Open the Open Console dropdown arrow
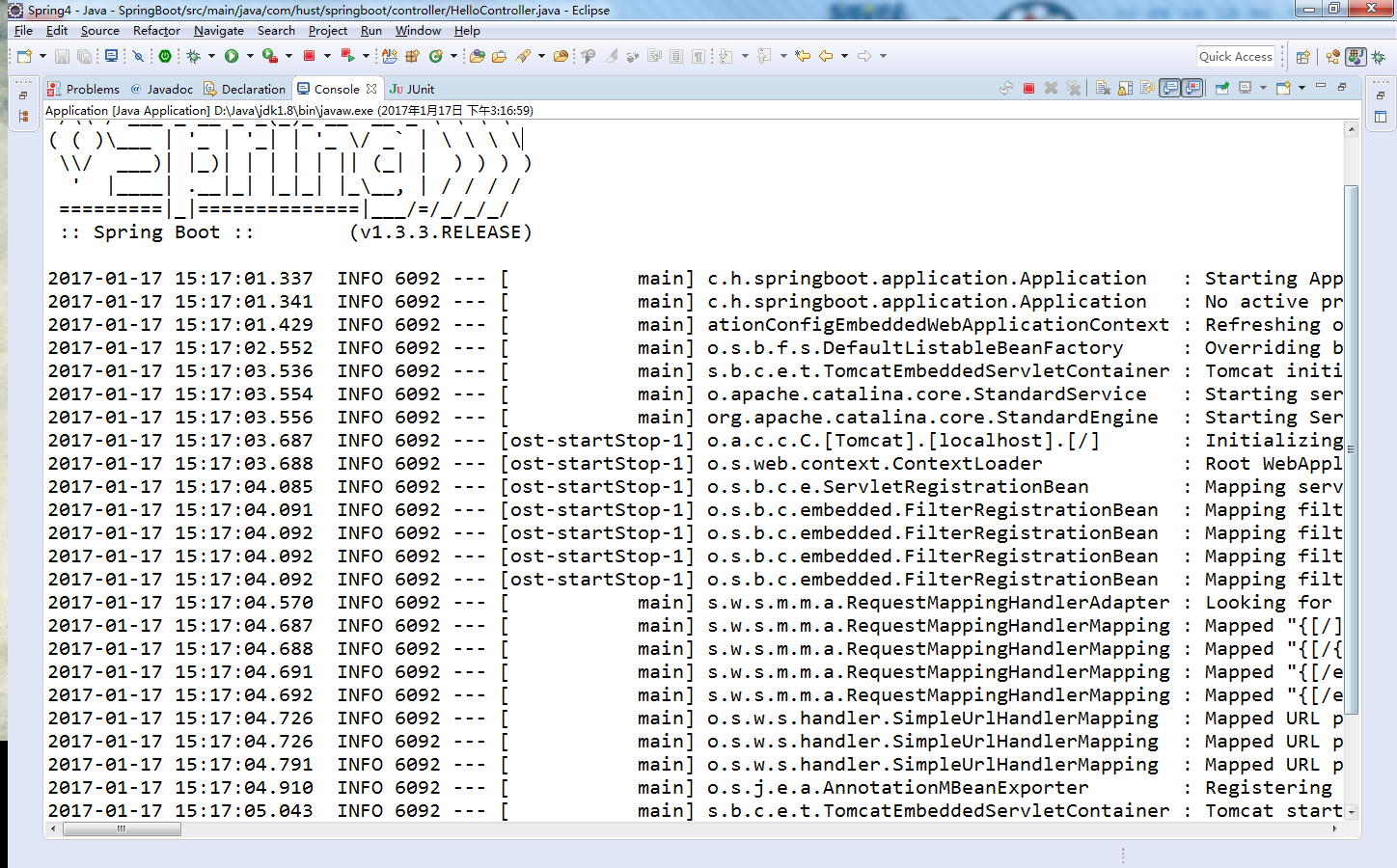Image resolution: width=1397 pixels, height=868 pixels. 1301,89
